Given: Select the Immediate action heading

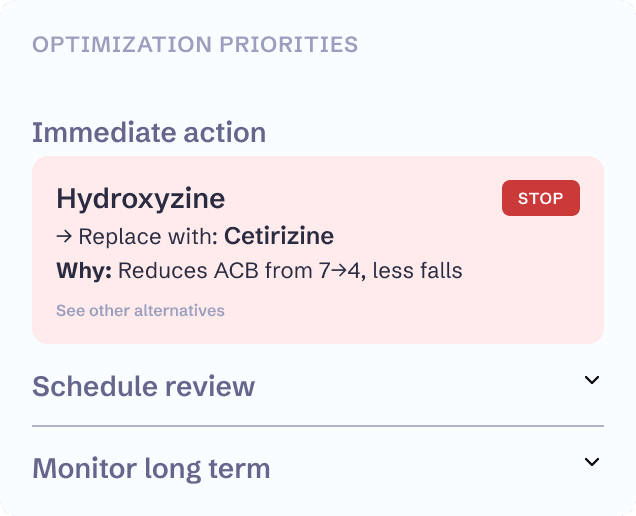Looking at the screenshot, I should [x=149, y=132].
